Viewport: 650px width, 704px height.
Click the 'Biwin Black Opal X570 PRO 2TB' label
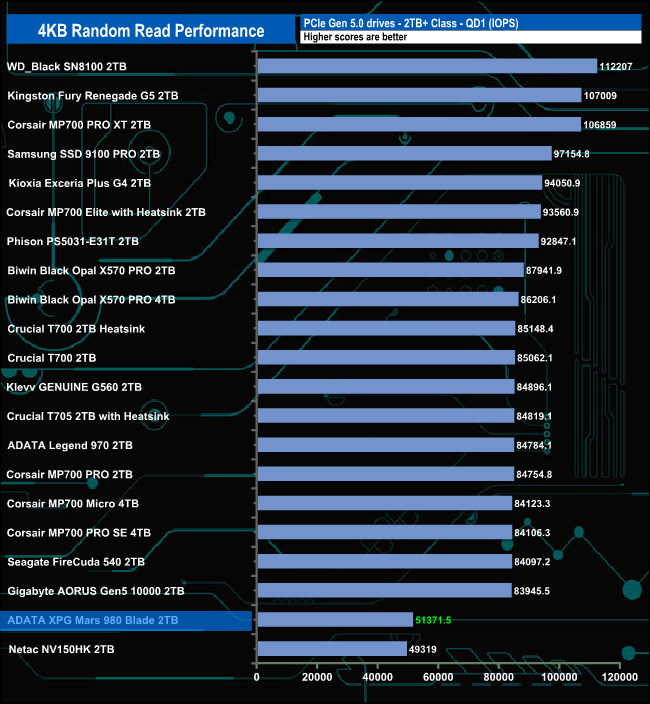(x=91, y=270)
